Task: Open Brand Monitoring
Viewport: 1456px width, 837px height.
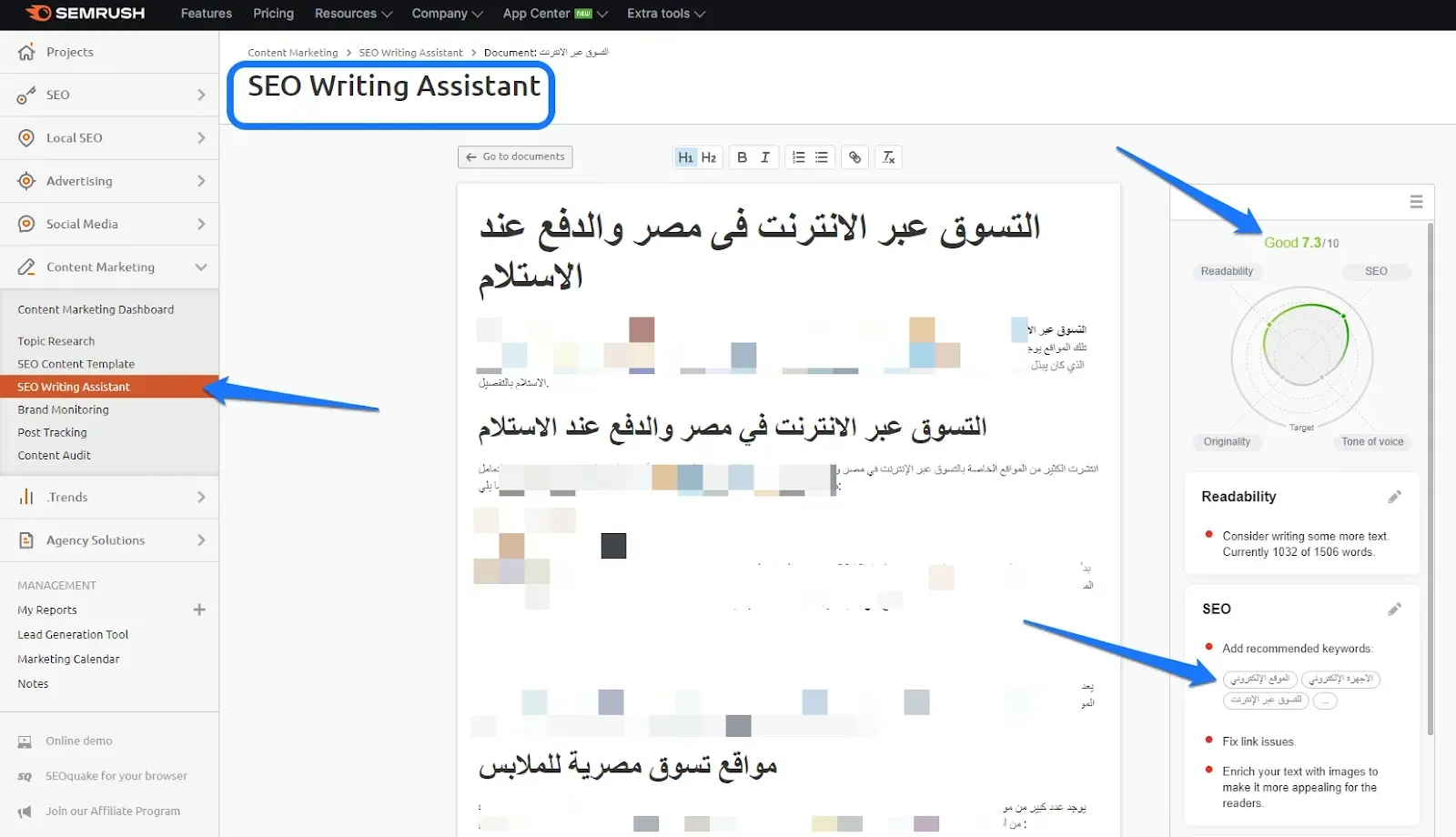Action: [63, 409]
